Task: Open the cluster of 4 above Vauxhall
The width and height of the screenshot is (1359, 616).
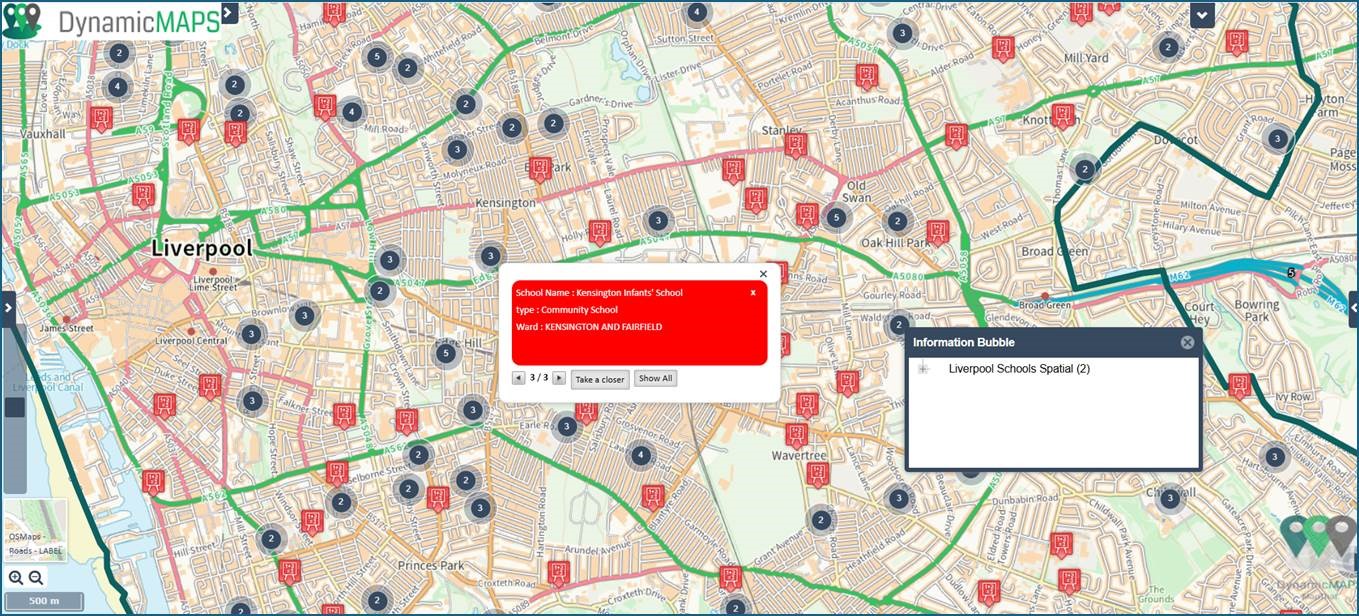Action: coord(117,87)
